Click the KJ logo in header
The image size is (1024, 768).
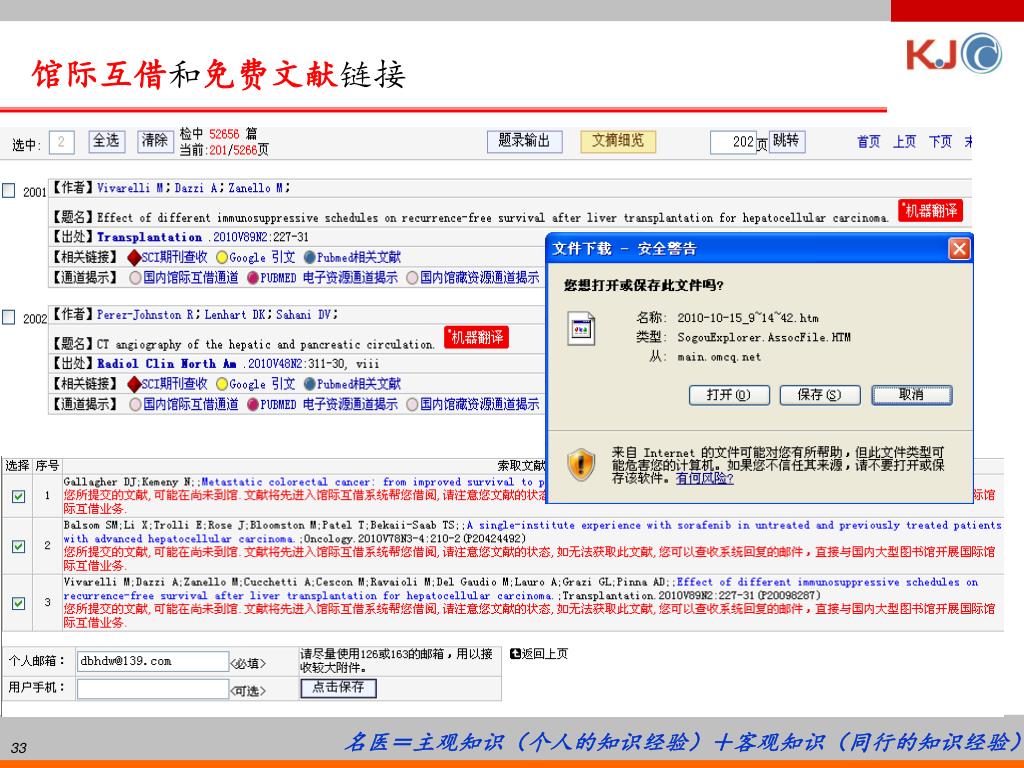(953, 53)
